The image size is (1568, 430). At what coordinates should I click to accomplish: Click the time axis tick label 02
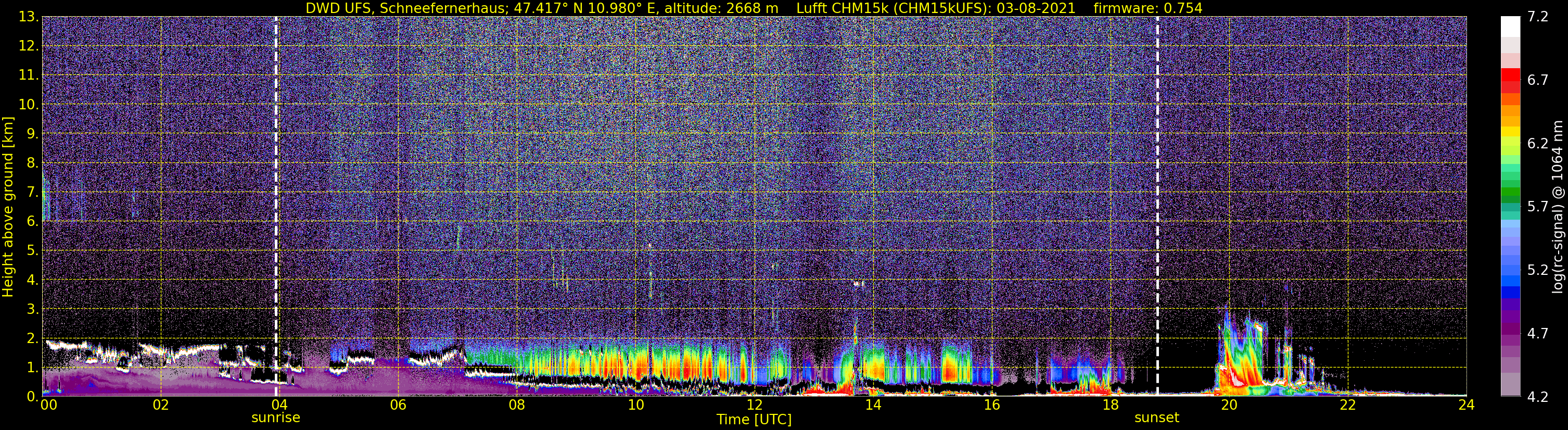161,405
